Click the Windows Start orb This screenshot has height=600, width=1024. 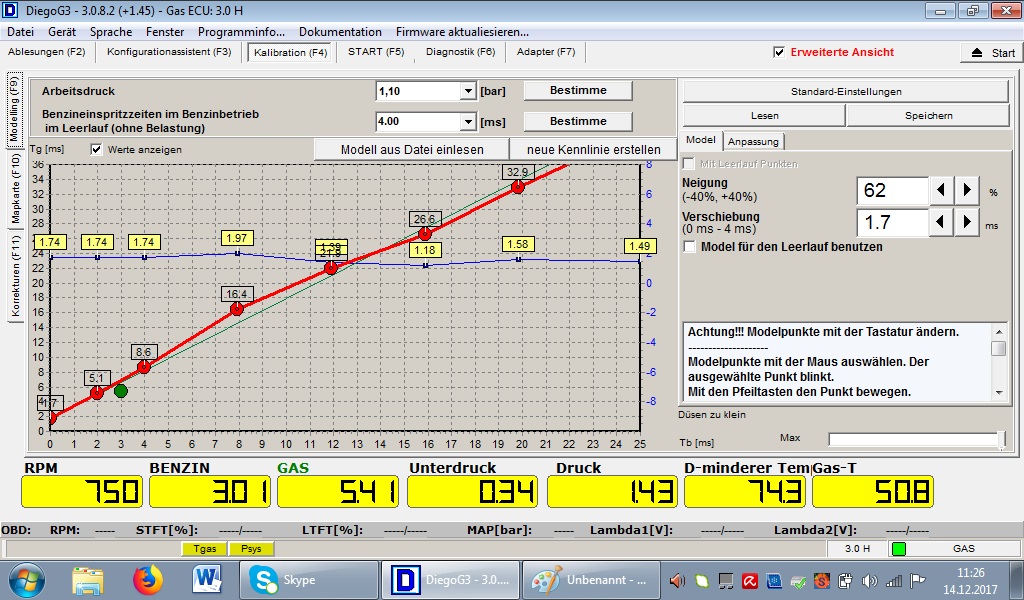[x=27, y=579]
